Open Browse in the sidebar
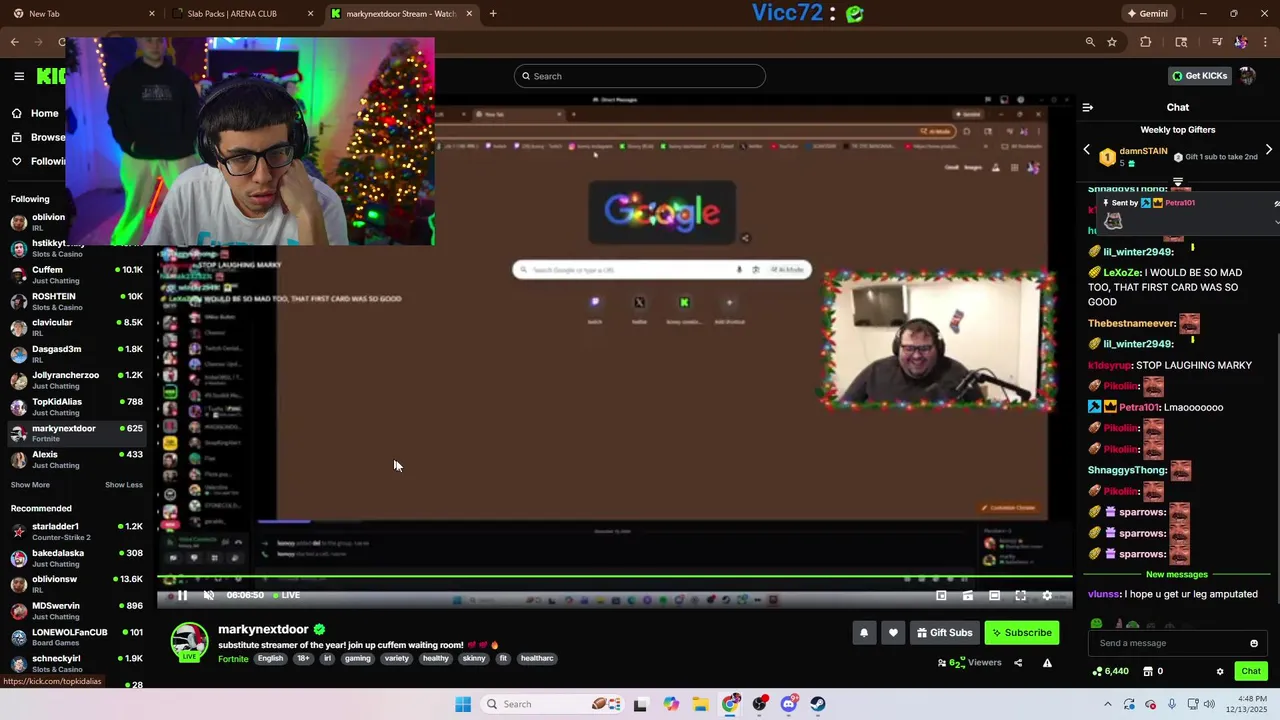The width and height of the screenshot is (1280, 720). click(x=38, y=137)
